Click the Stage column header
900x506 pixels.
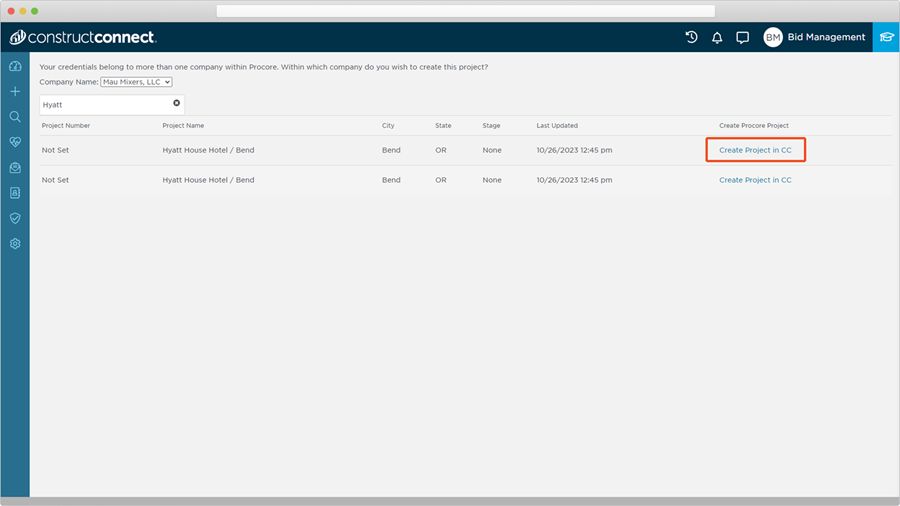(x=491, y=126)
